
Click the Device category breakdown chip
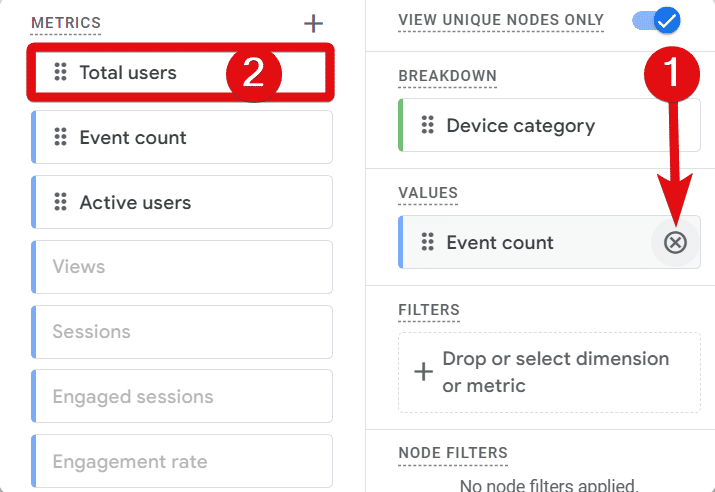[549, 125]
